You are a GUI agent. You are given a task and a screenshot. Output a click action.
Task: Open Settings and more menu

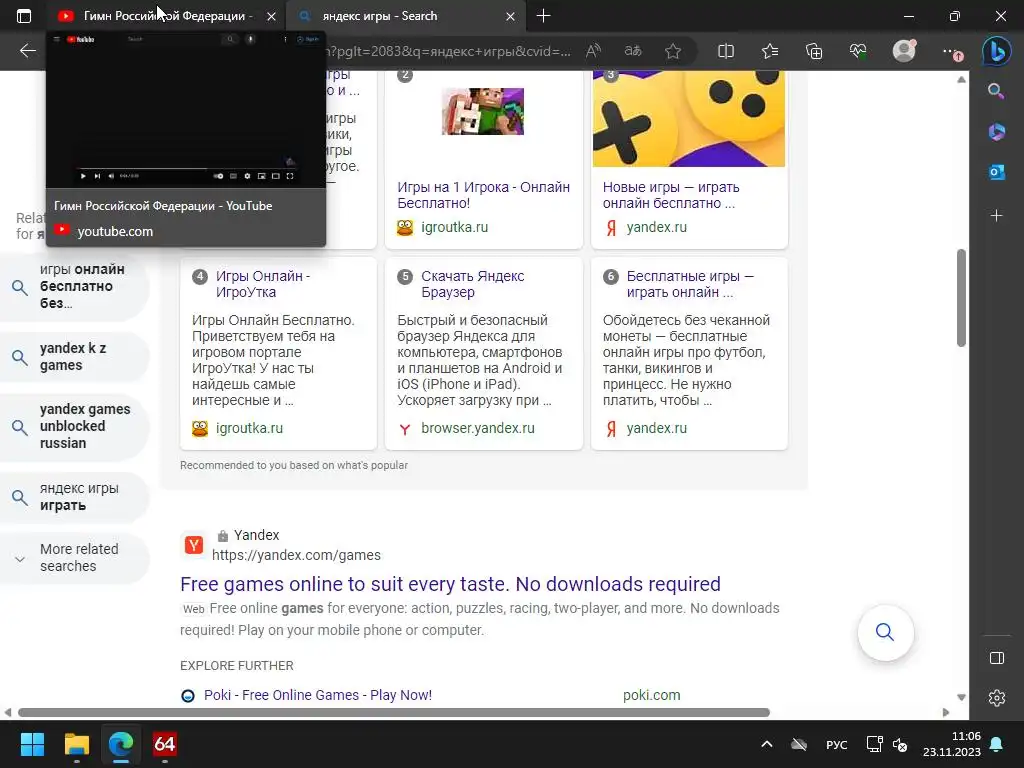[x=952, y=52]
